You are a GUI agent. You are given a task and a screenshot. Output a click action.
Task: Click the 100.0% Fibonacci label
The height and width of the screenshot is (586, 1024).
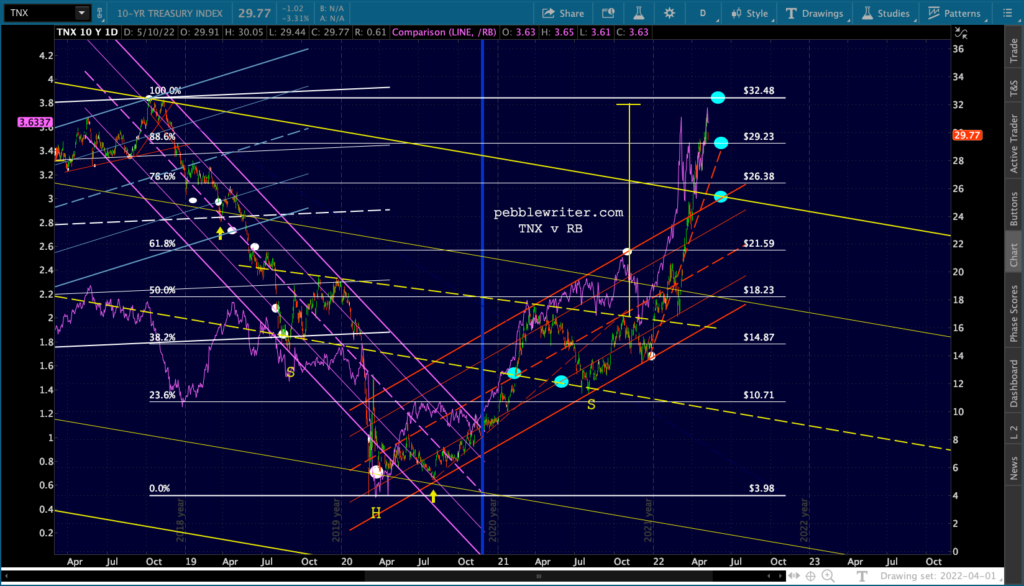(165, 91)
